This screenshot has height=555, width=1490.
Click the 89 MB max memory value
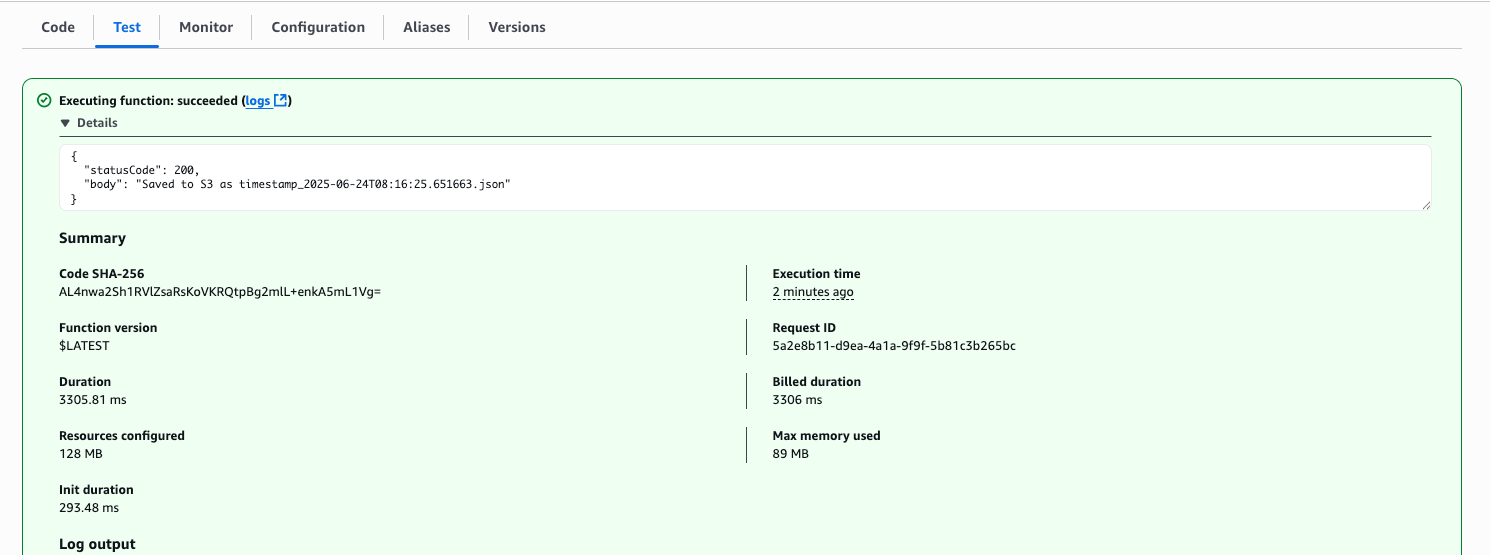tap(790, 454)
